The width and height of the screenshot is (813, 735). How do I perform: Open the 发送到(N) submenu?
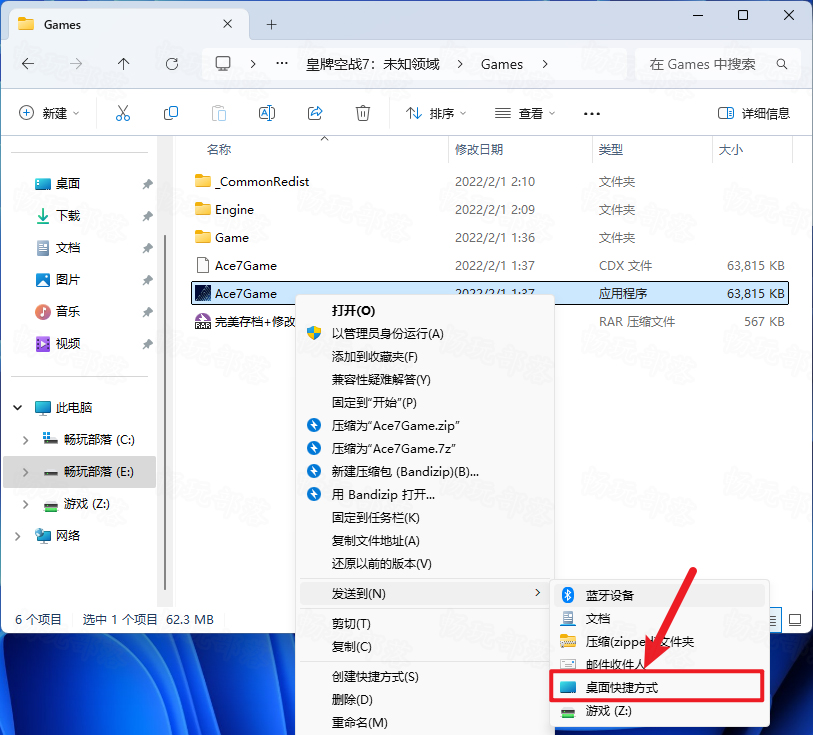(425, 593)
